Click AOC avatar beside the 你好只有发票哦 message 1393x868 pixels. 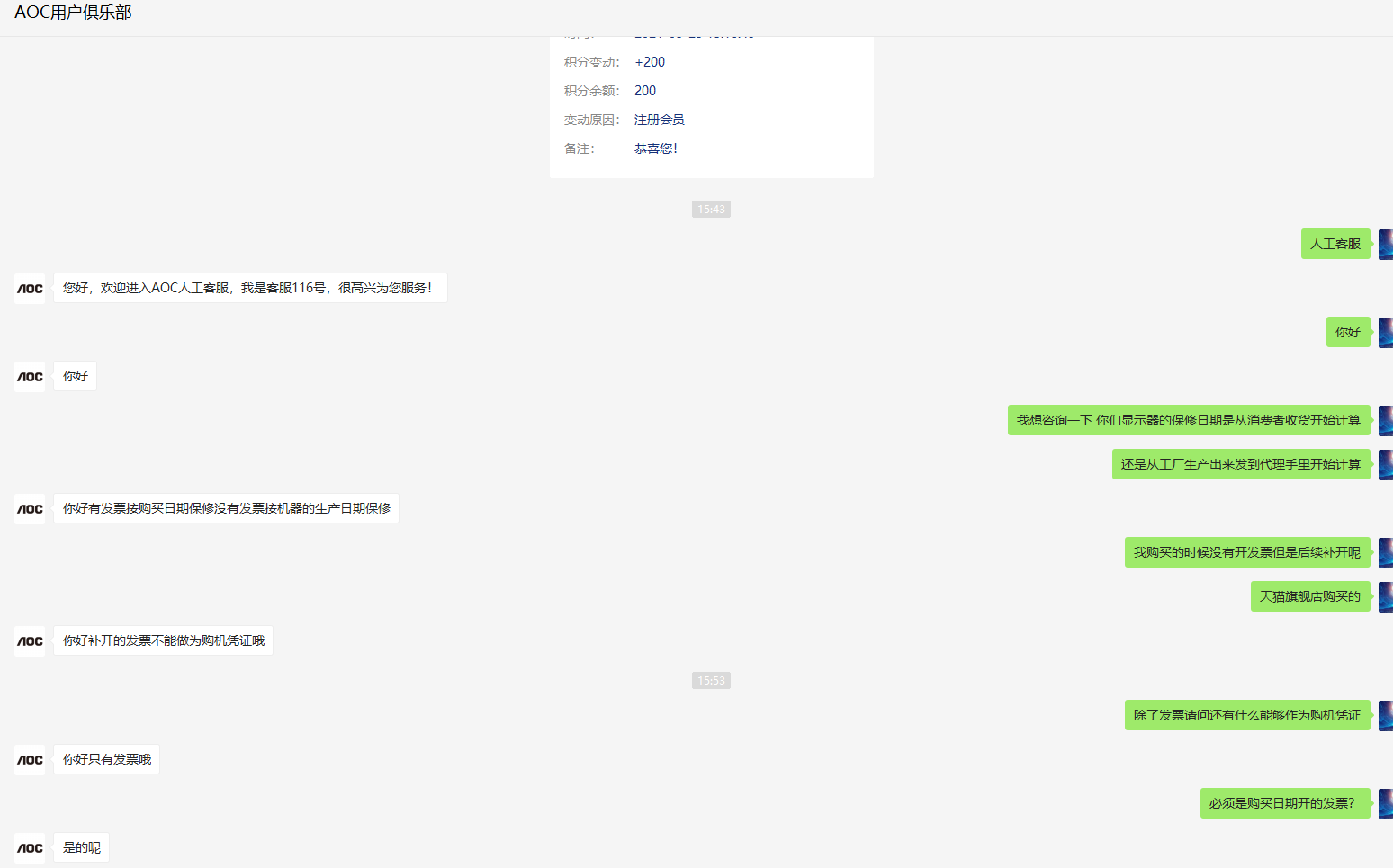(x=30, y=760)
